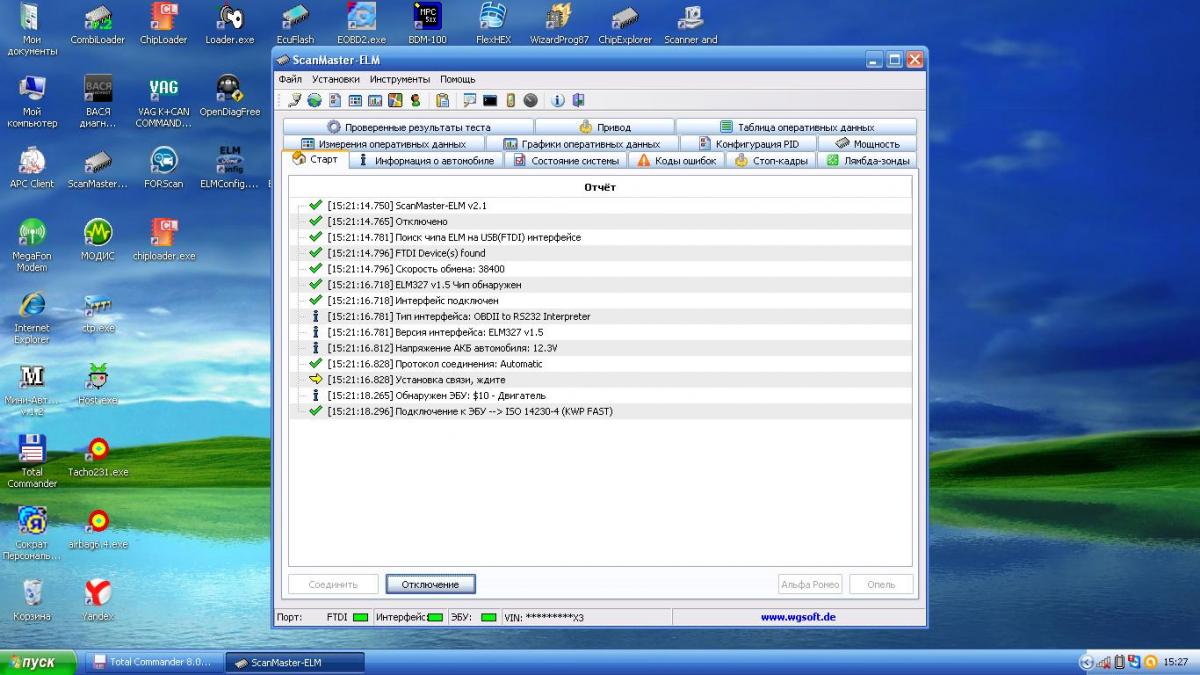Click the blue info icon in toolbar

click(558, 100)
